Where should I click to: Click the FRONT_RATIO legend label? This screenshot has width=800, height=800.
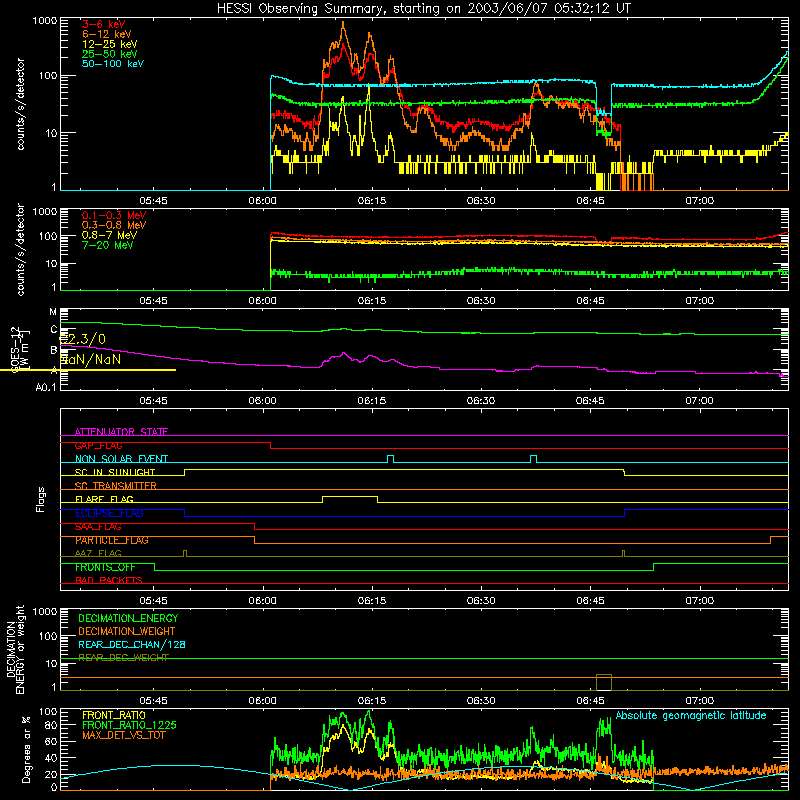click(114, 715)
